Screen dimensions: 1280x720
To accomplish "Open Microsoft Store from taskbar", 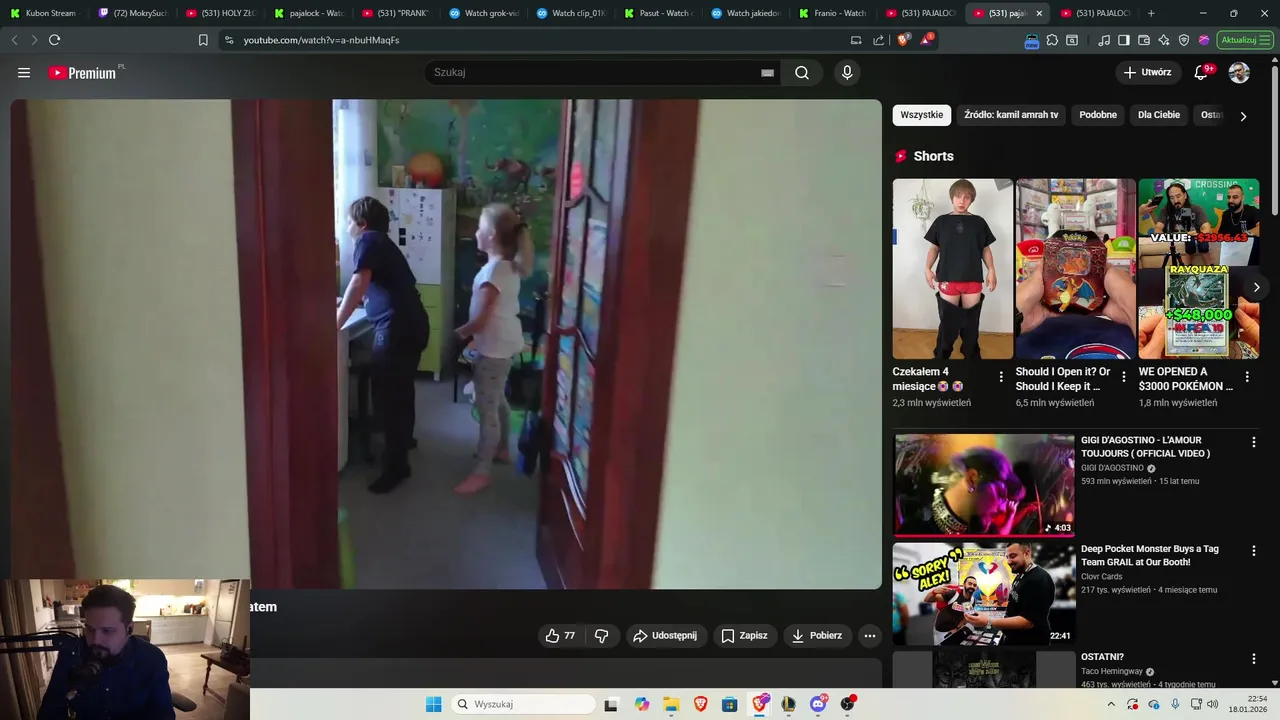I will click(x=729, y=704).
